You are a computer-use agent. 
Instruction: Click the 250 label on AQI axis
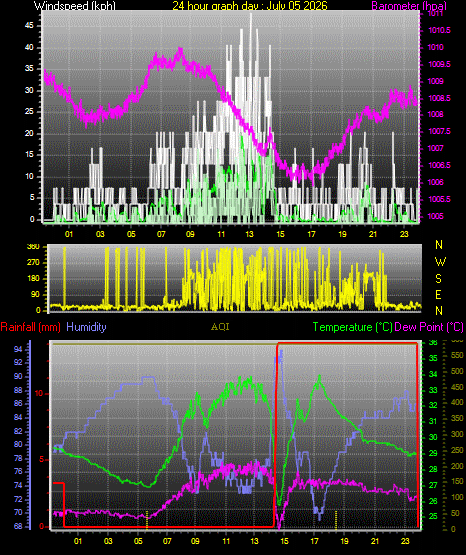(458, 450)
